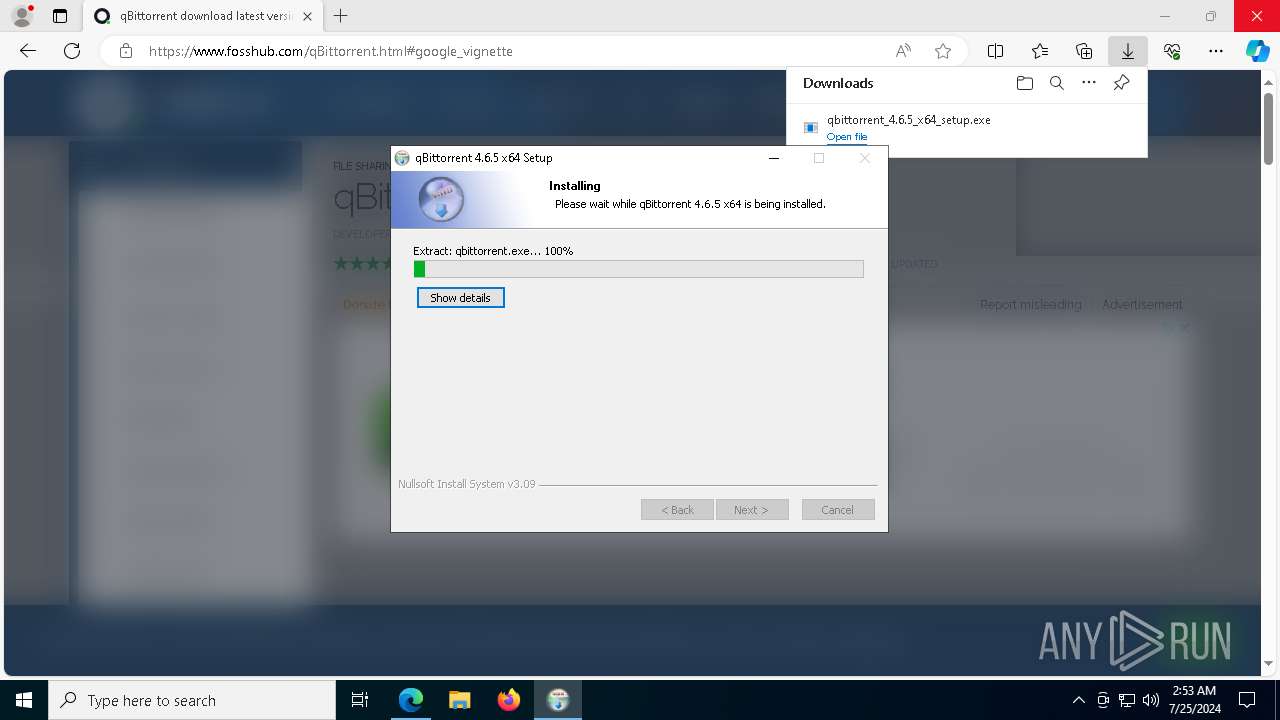Image resolution: width=1280 pixels, height=720 pixels.
Task: Click the qBittorrent setup title icon
Action: [x=402, y=158]
